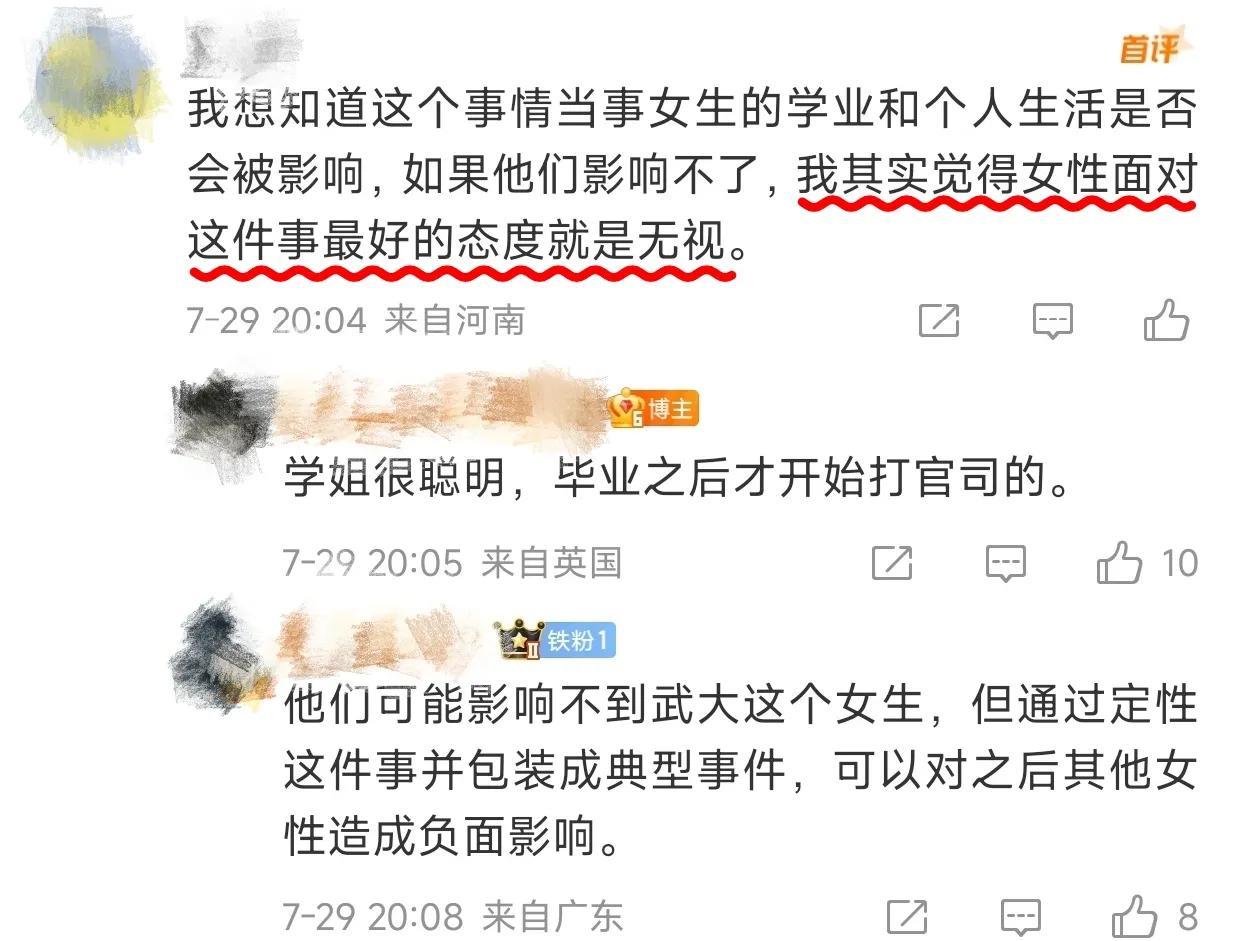This screenshot has width=1236, height=941.
Task: Like the 铁粉1 reply from 广东
Action: tap(1136, 915)
